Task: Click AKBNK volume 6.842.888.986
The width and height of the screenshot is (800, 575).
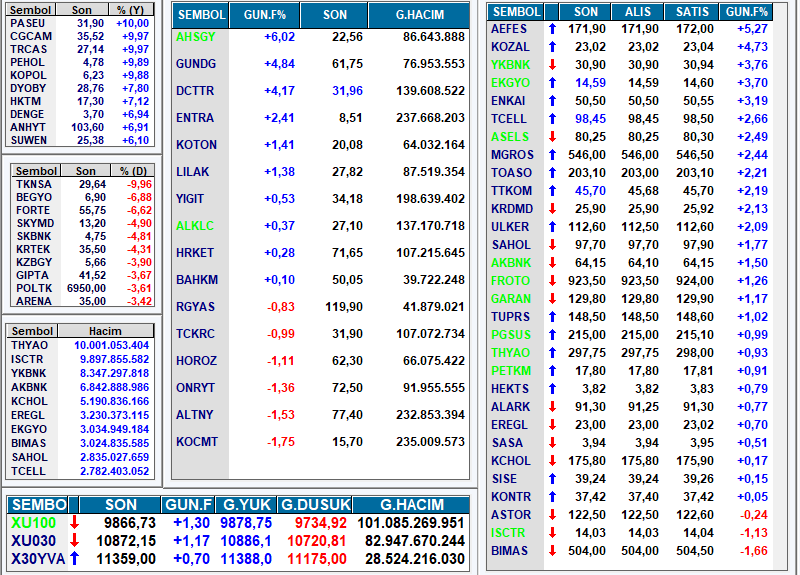Action: pyautogui.click(x=114, y=387)
